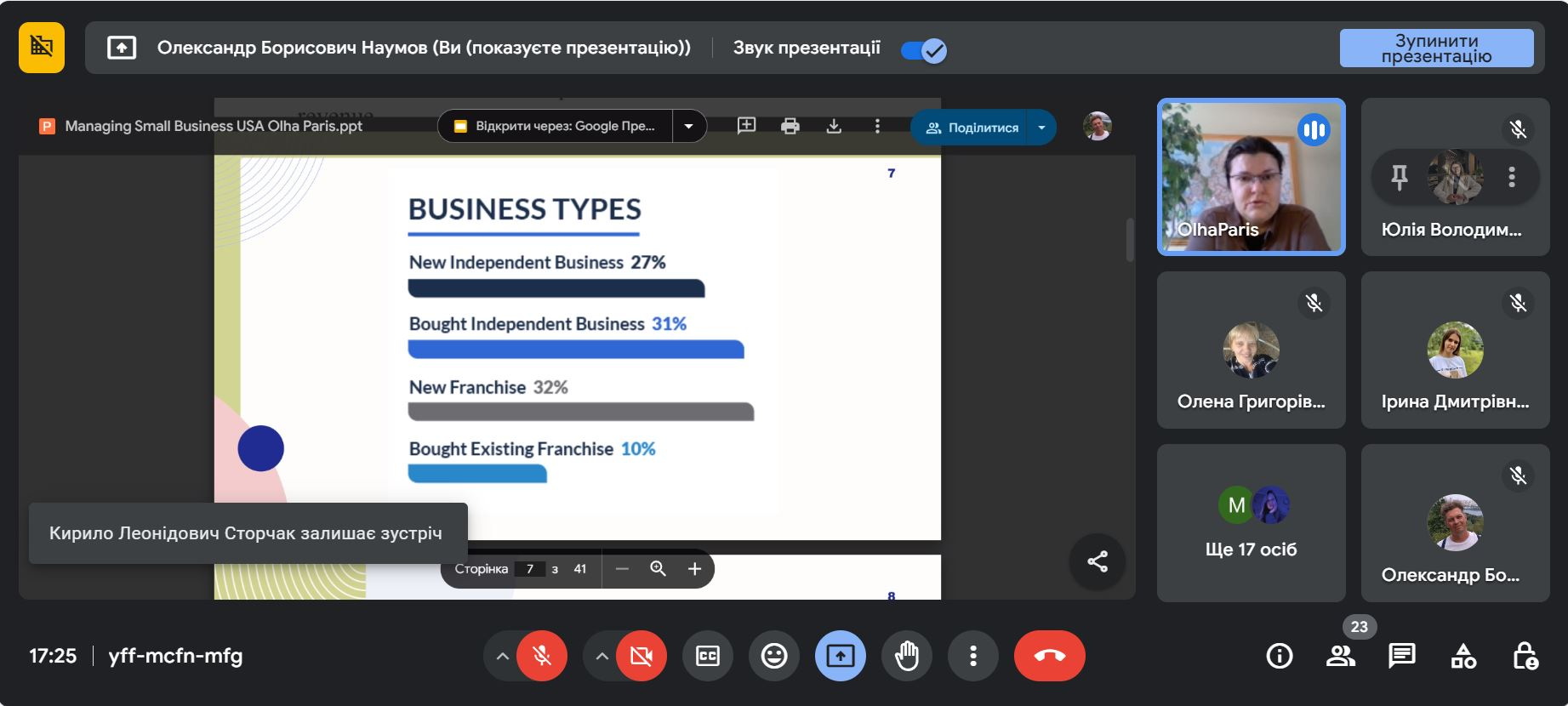Expand the video settings arrow
Image resolution: width=1568 pixels, height=706 pixels.
pos(602,656)
